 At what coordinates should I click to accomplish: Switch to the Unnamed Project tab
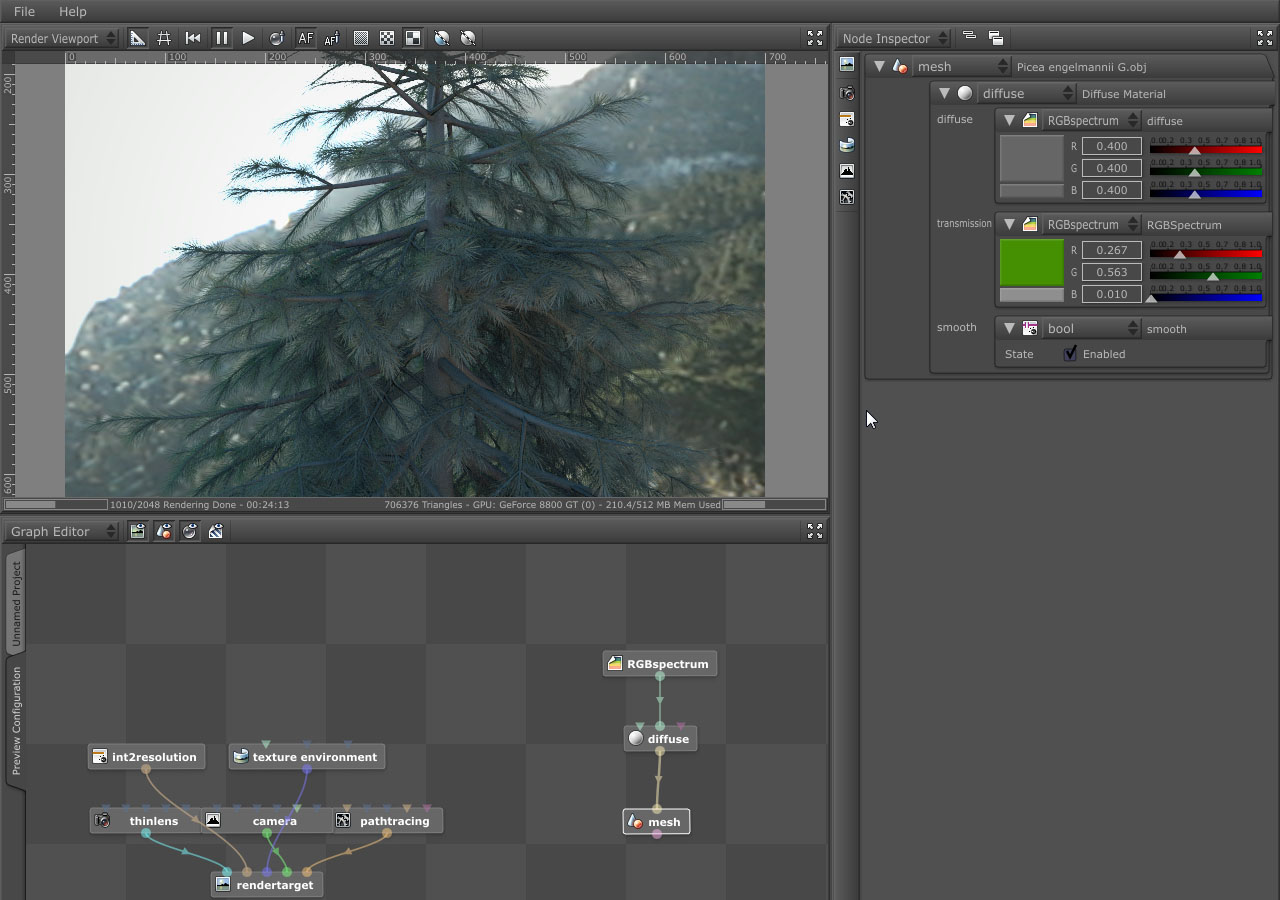[x=16, y=603]
